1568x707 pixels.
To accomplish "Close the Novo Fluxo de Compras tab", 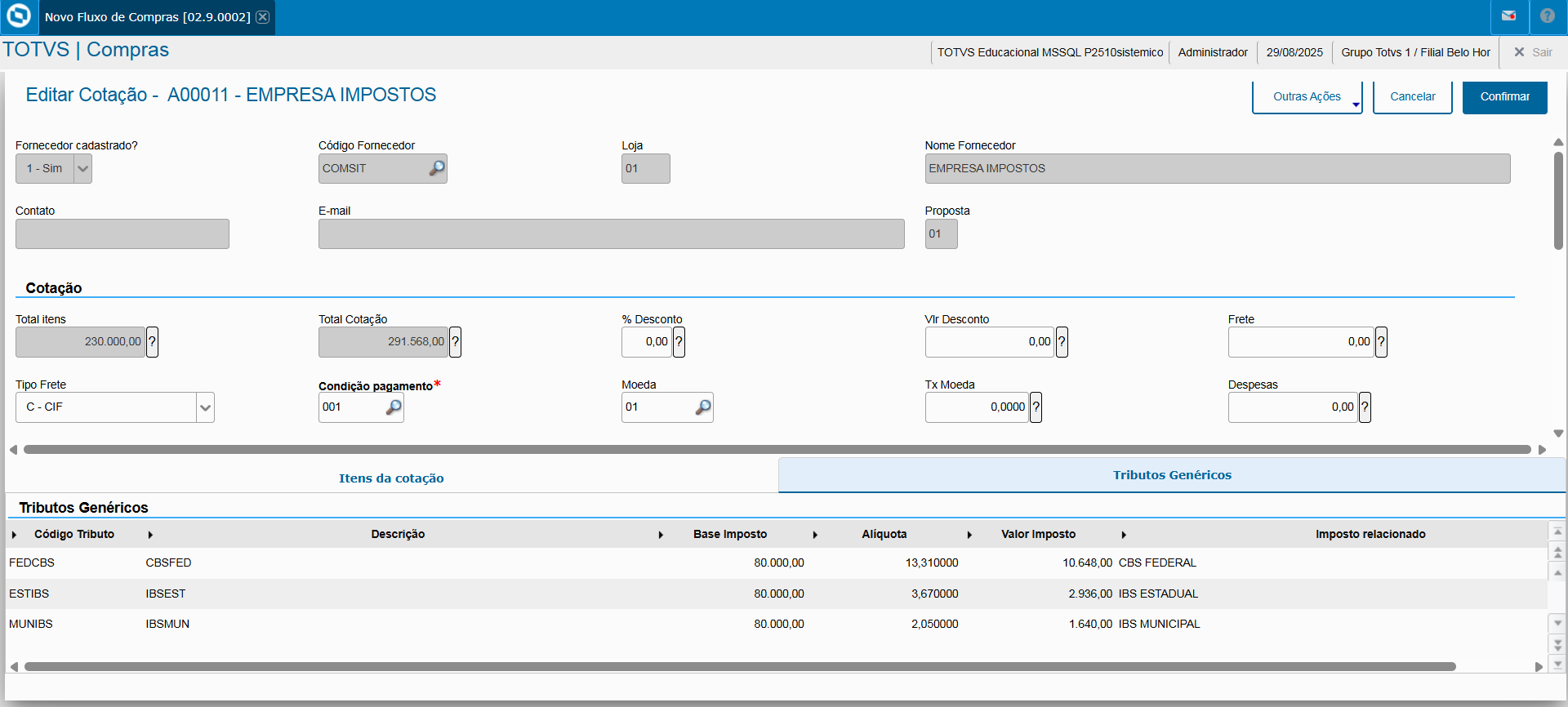I will (263, 17).
